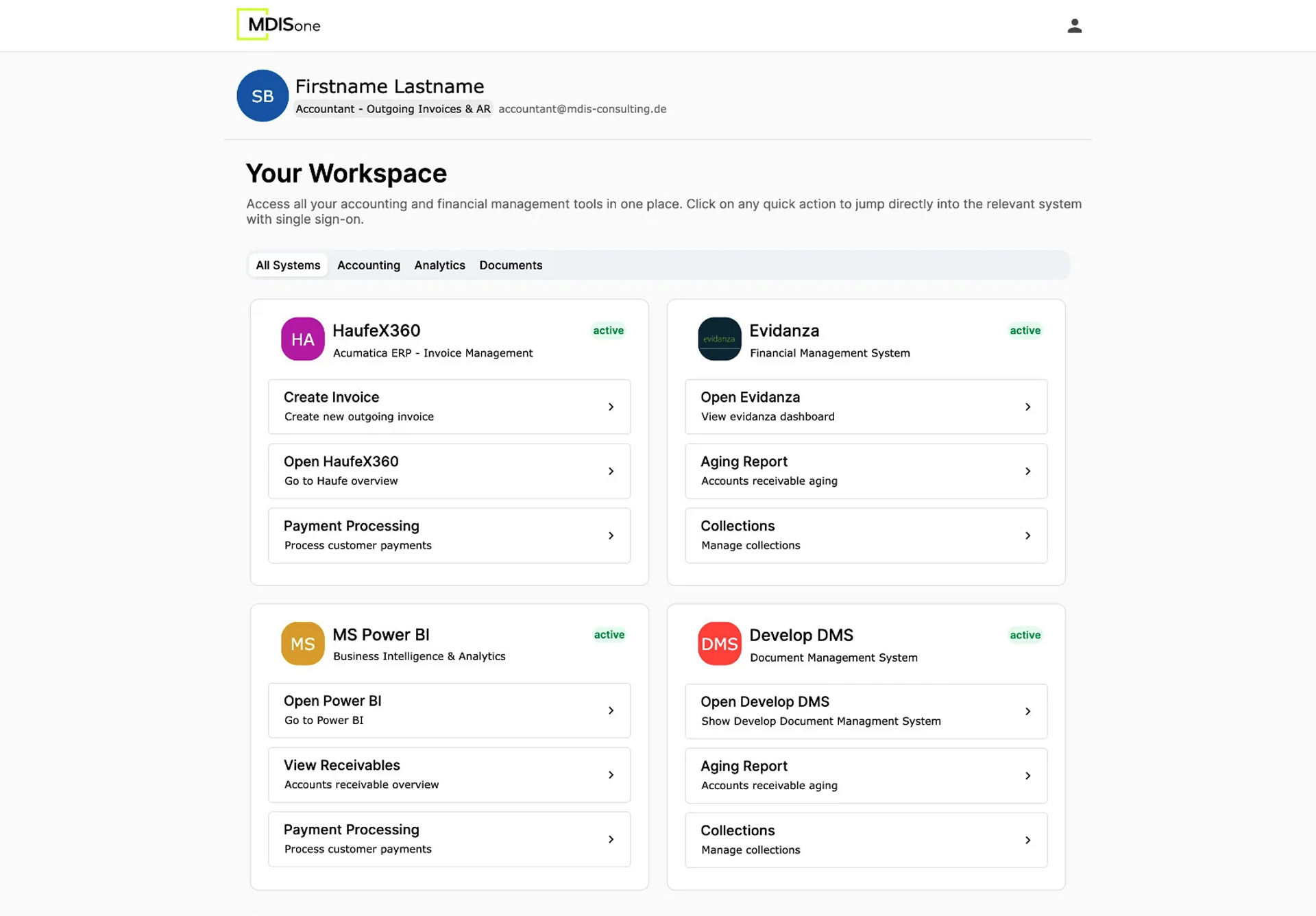Click the SB profile avatar
The width and height of the screenshot is (1316, 916).
[263, 96]
